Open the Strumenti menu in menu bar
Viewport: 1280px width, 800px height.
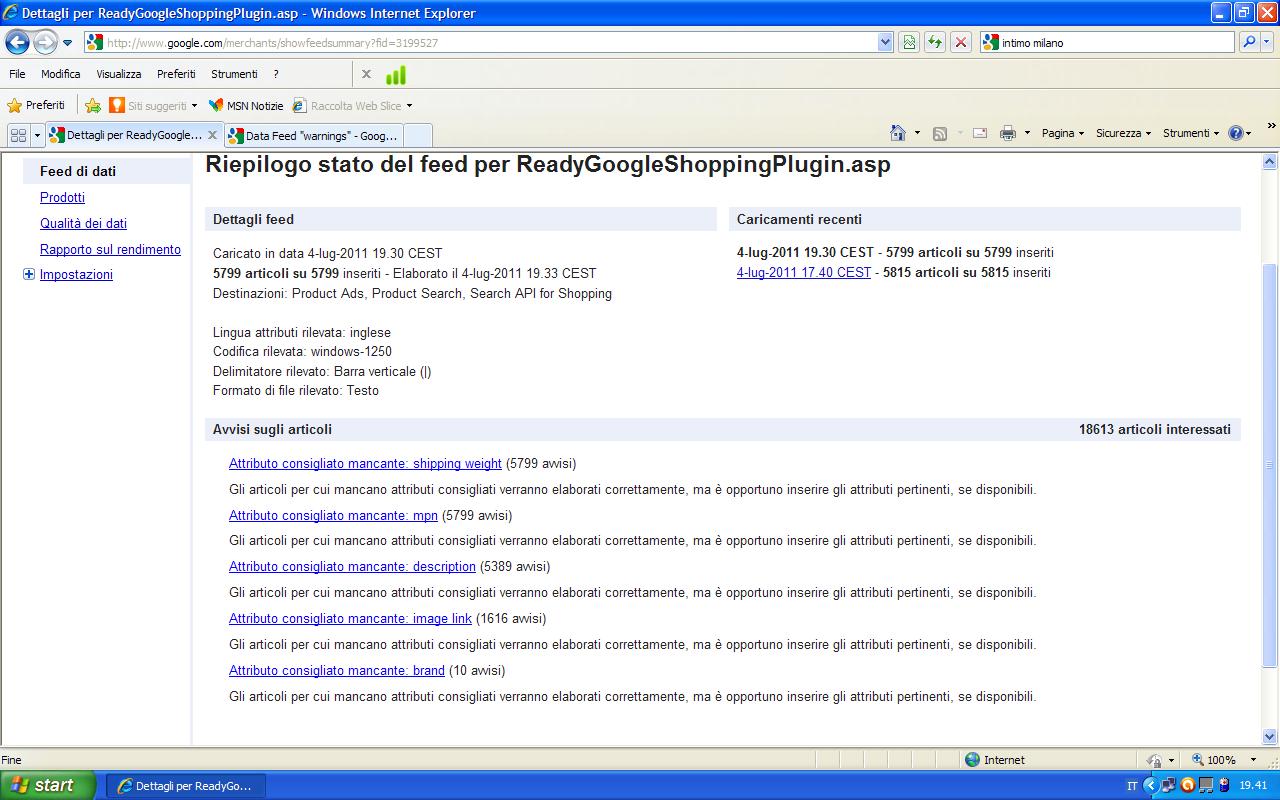234,74
